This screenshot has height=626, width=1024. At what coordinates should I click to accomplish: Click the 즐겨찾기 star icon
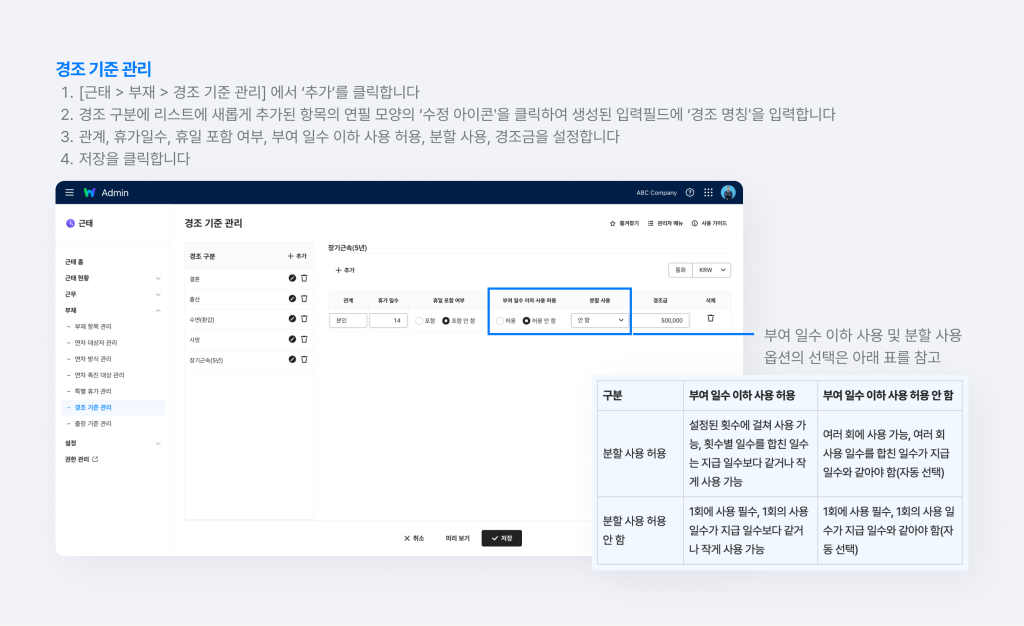612,223
